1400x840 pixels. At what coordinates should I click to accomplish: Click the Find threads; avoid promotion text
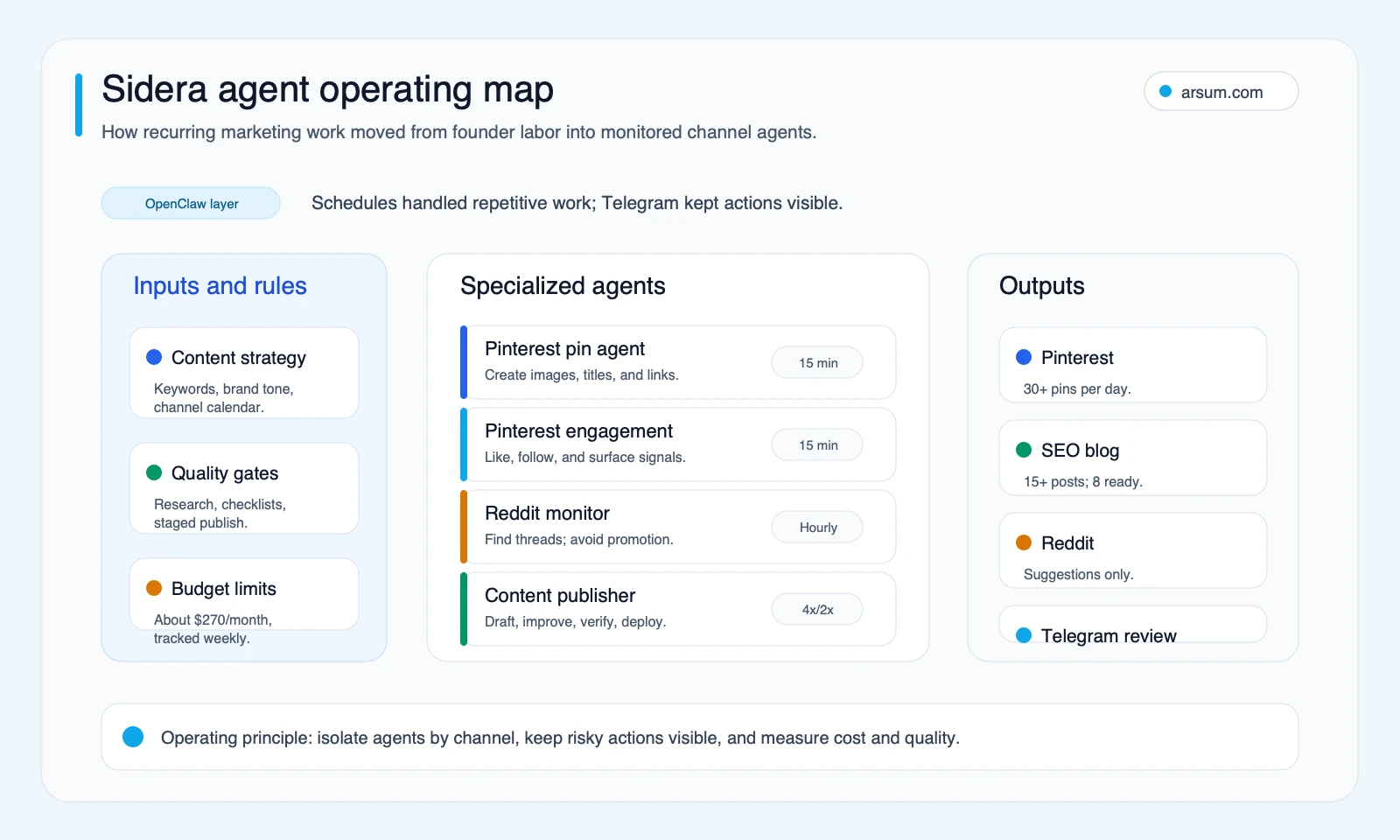tap(579, 540)
